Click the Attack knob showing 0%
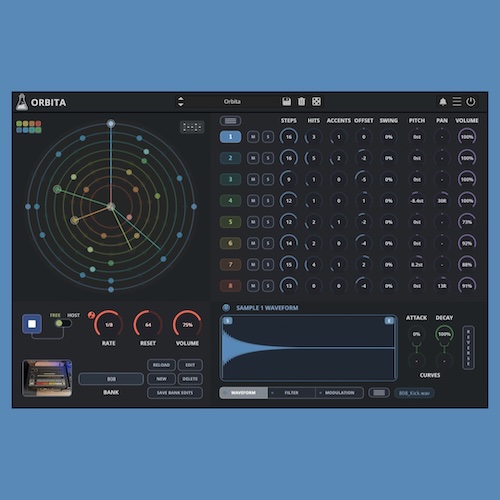500x500 pixels. point(416,334)
